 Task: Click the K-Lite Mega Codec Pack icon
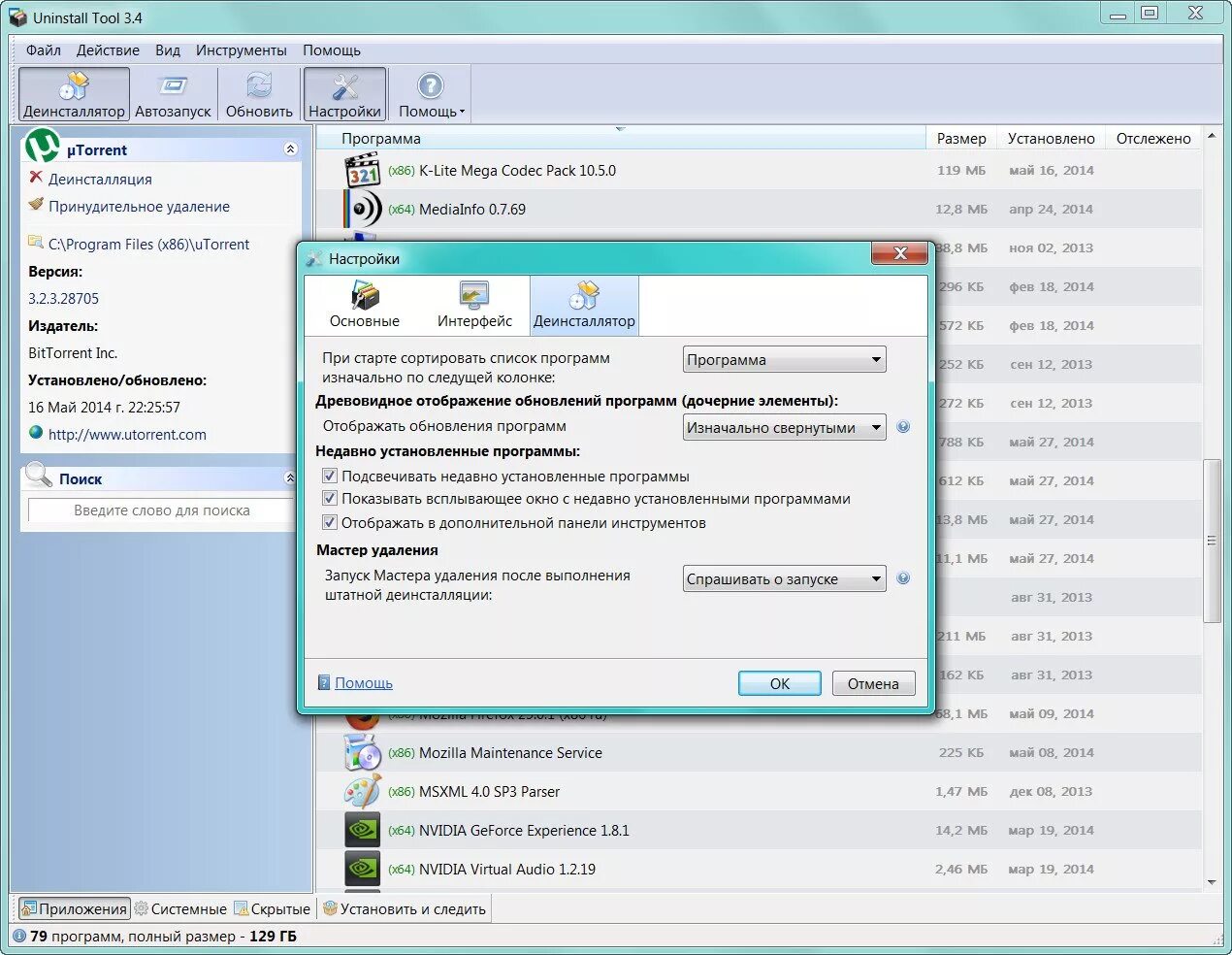362,170
